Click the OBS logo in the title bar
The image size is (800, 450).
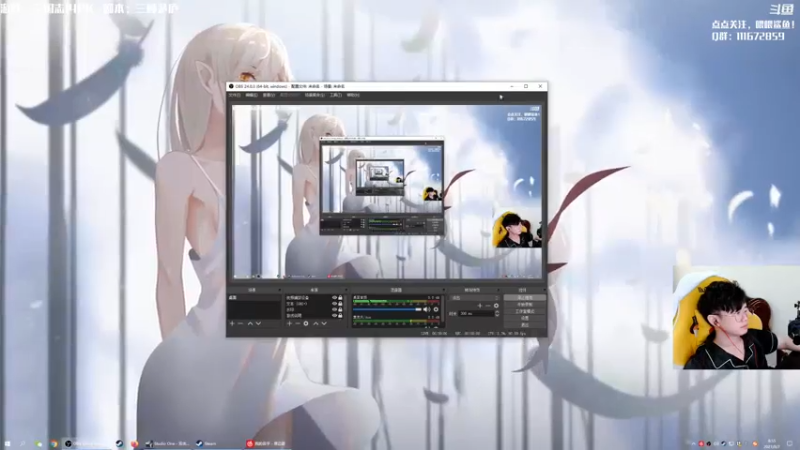[x=231, y=86]
